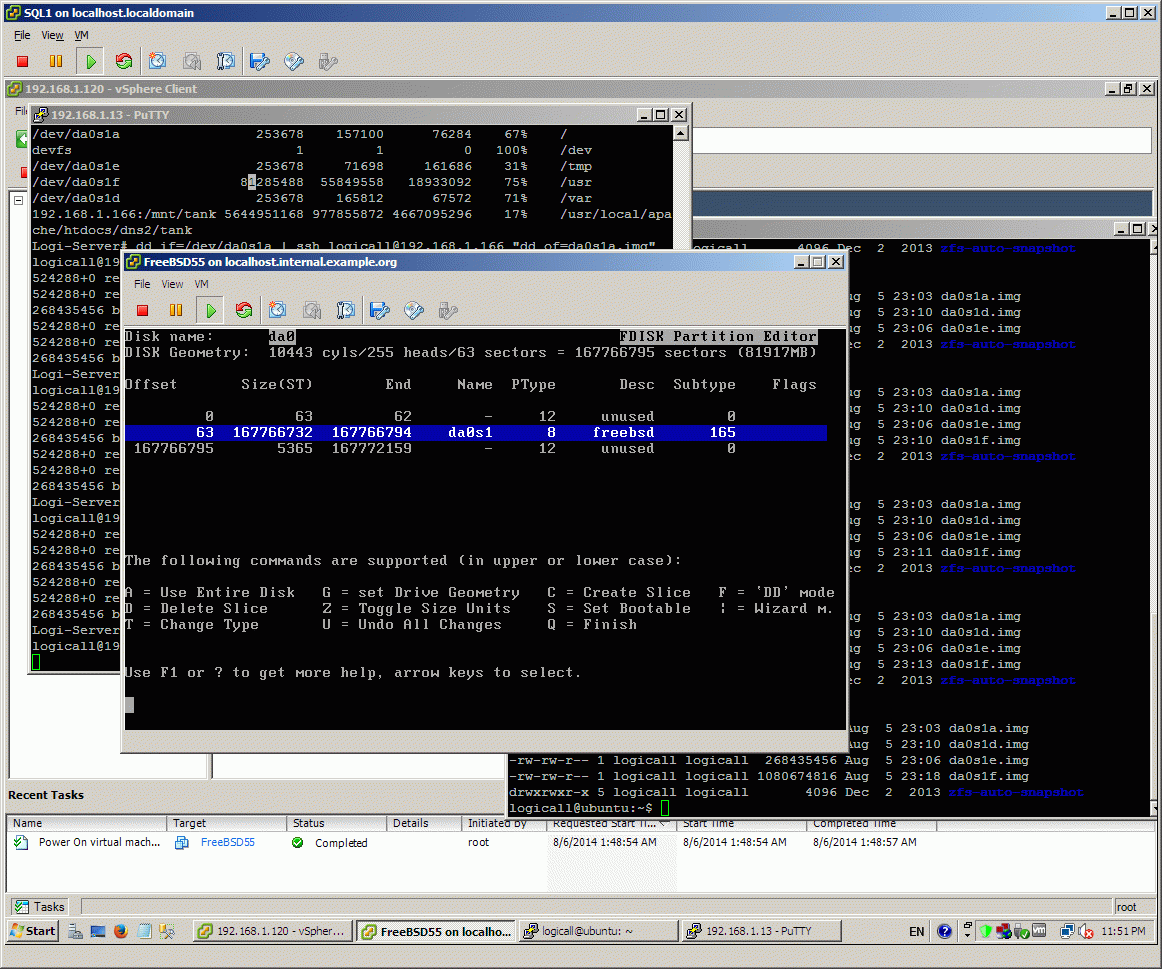Sort tasks by Completed Time column
Viewport: 1162px width, 969px height.
(x=872, y=824)
